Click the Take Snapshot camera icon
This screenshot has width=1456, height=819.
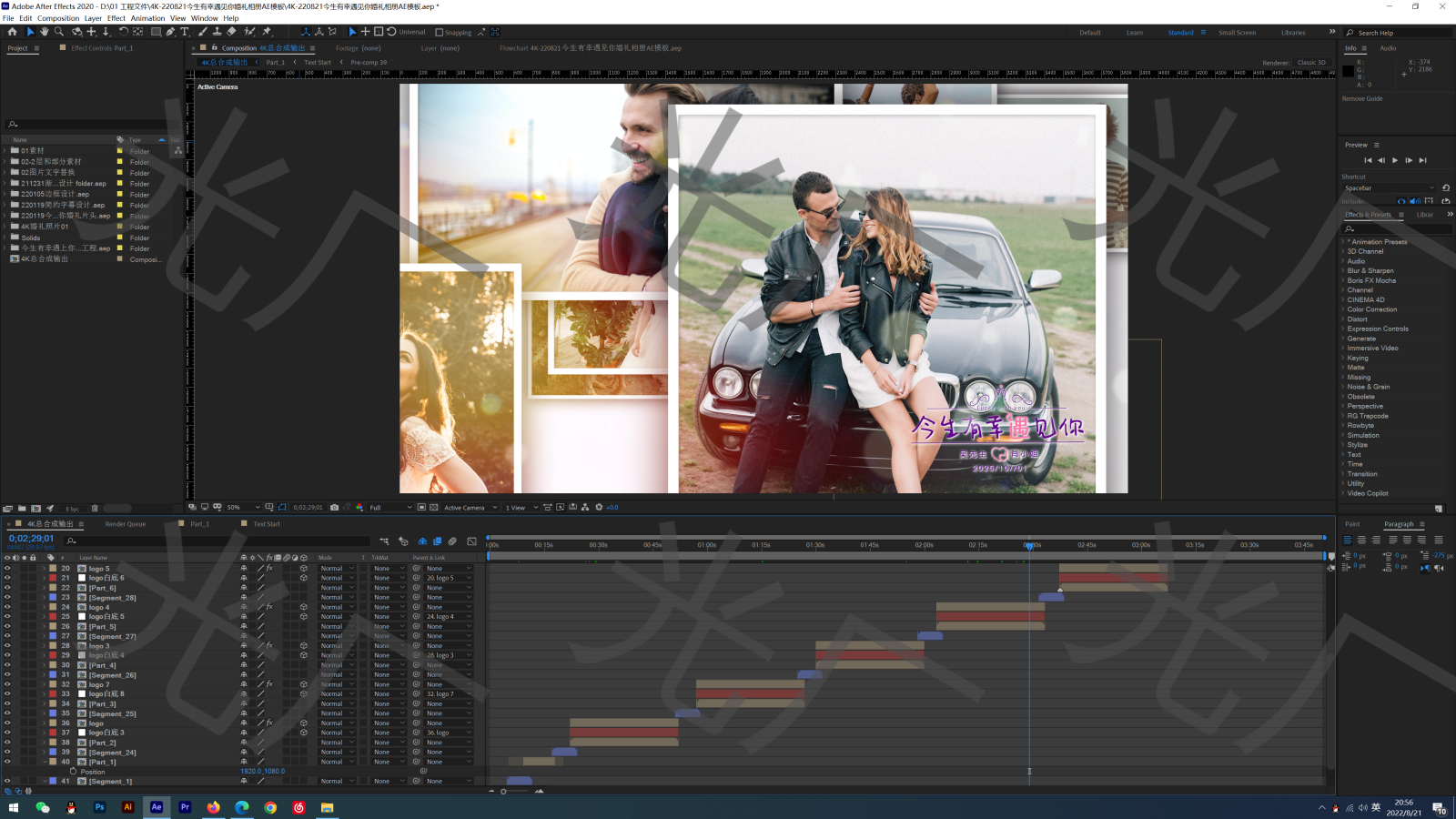coord(334,508)
